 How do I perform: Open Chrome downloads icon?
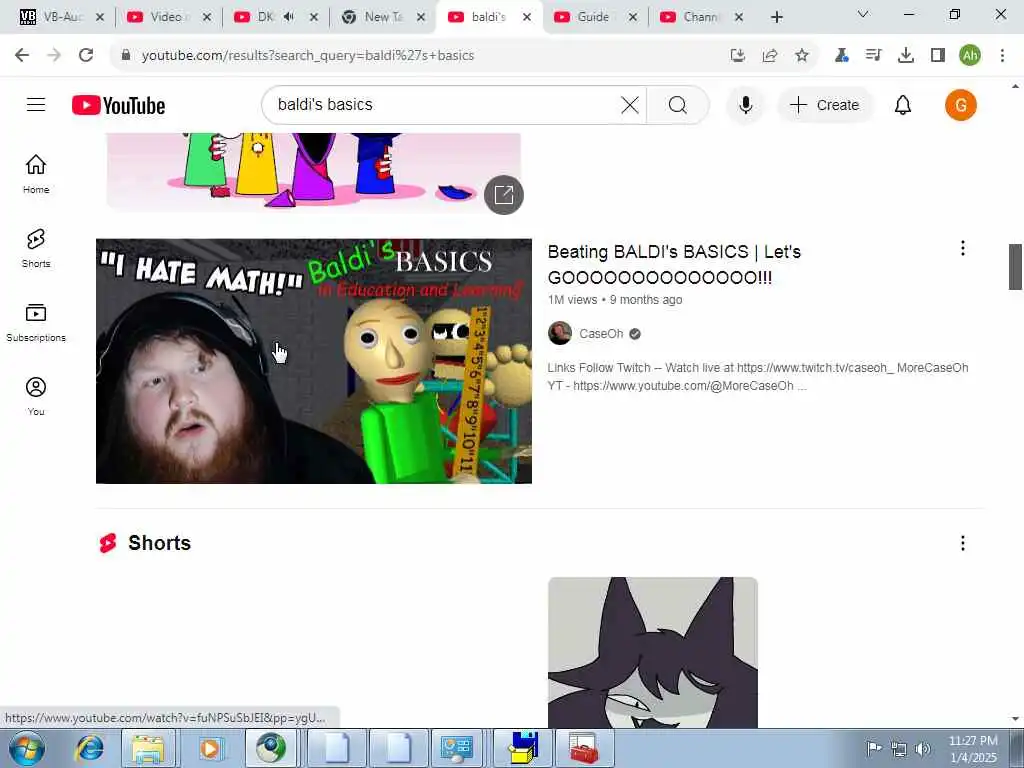906,56
